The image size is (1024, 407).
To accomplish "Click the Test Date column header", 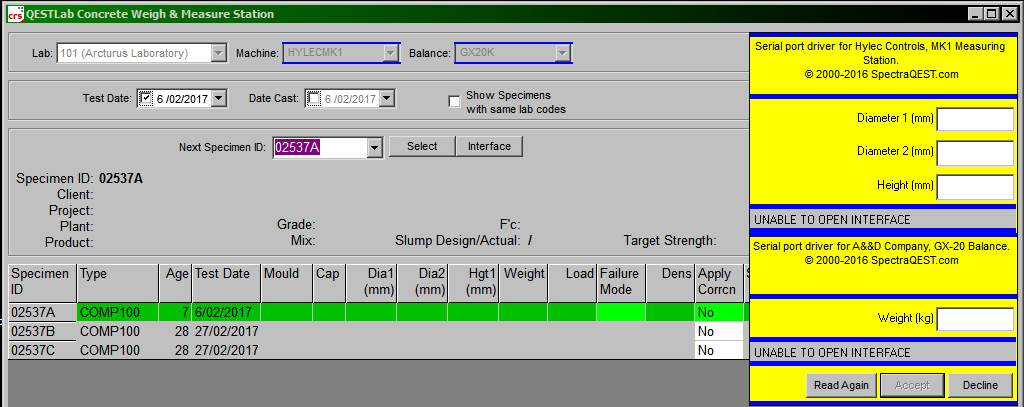I will (x=222, y=274).
